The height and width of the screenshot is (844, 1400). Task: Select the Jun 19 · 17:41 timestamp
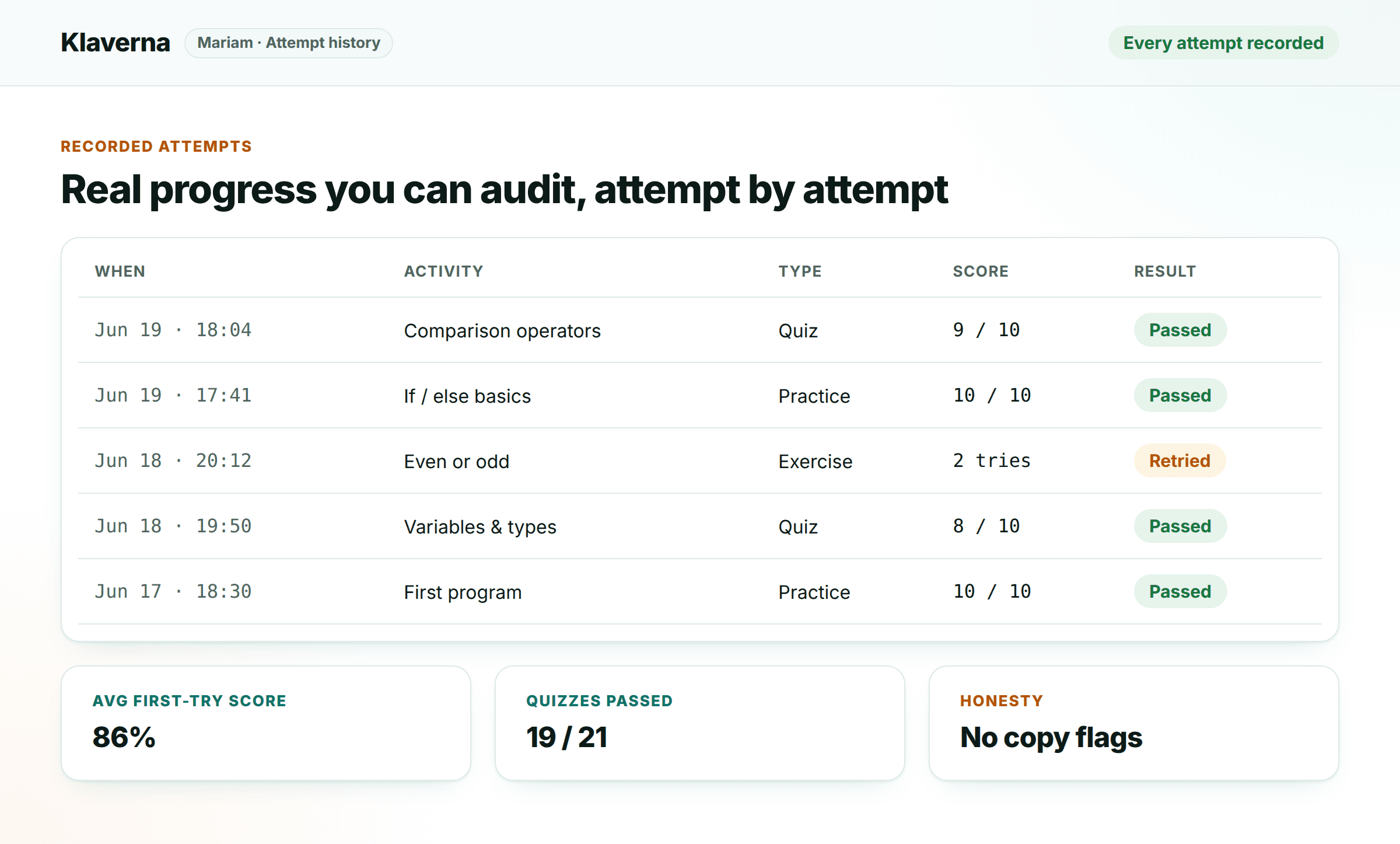coord(173,395)
